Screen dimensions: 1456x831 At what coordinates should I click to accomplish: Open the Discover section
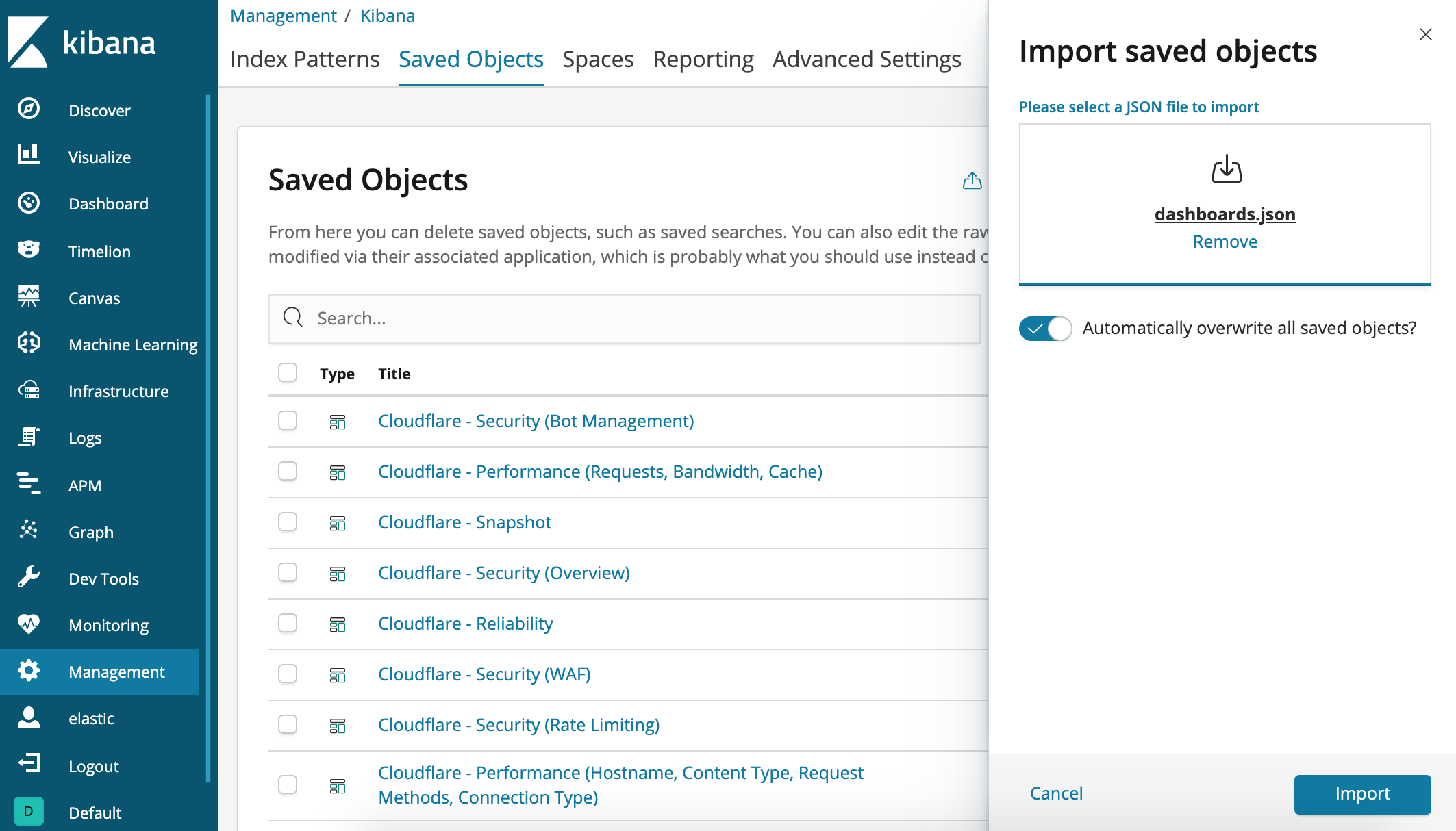29,110
